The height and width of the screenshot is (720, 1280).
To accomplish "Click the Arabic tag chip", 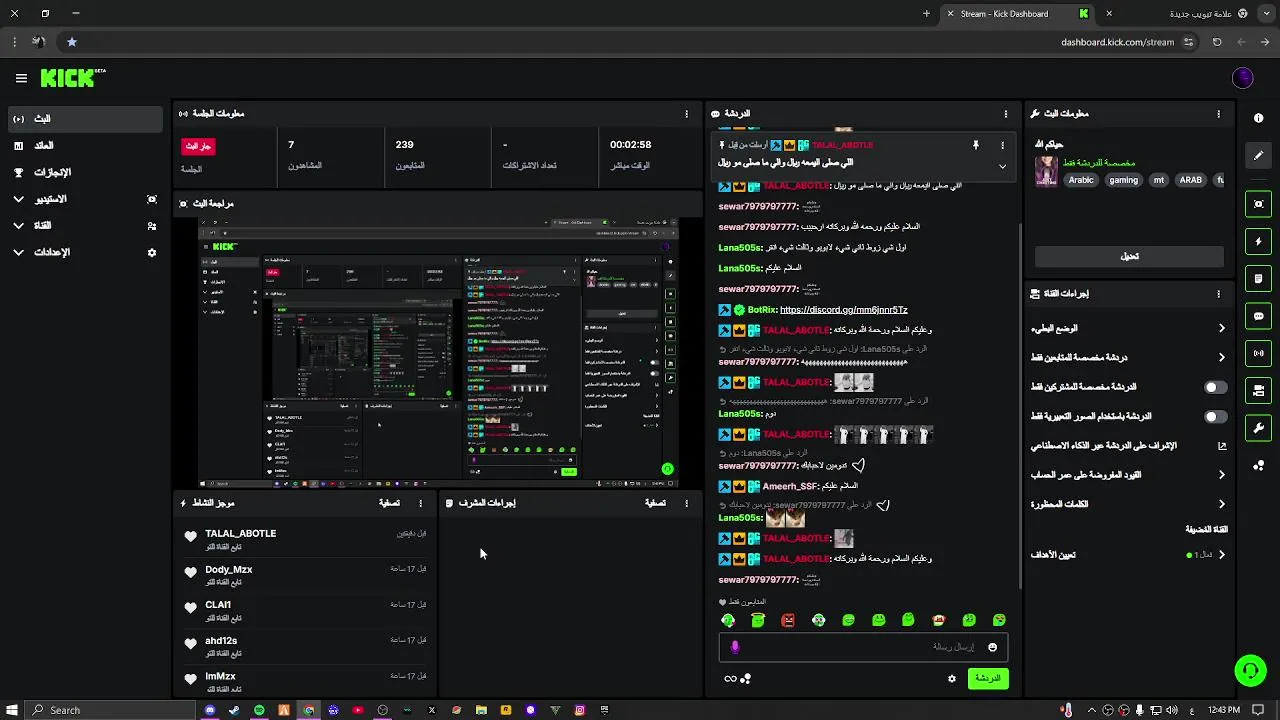I will point(1080,180).
